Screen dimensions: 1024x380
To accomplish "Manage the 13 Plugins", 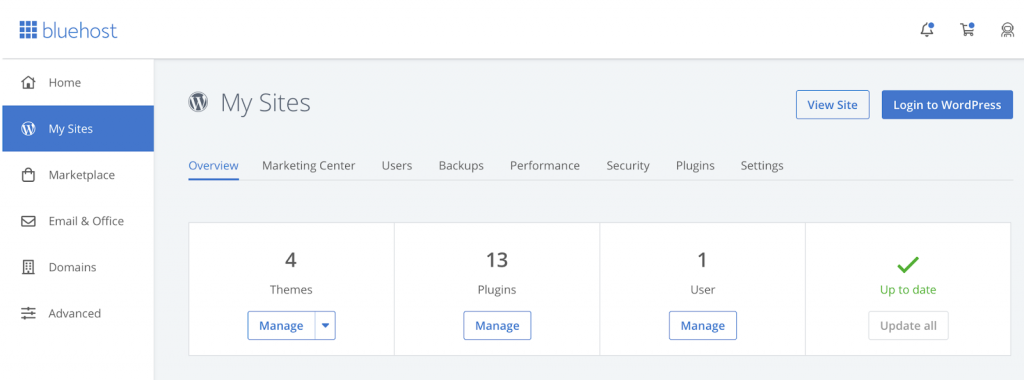I will (x=497, y=325).
